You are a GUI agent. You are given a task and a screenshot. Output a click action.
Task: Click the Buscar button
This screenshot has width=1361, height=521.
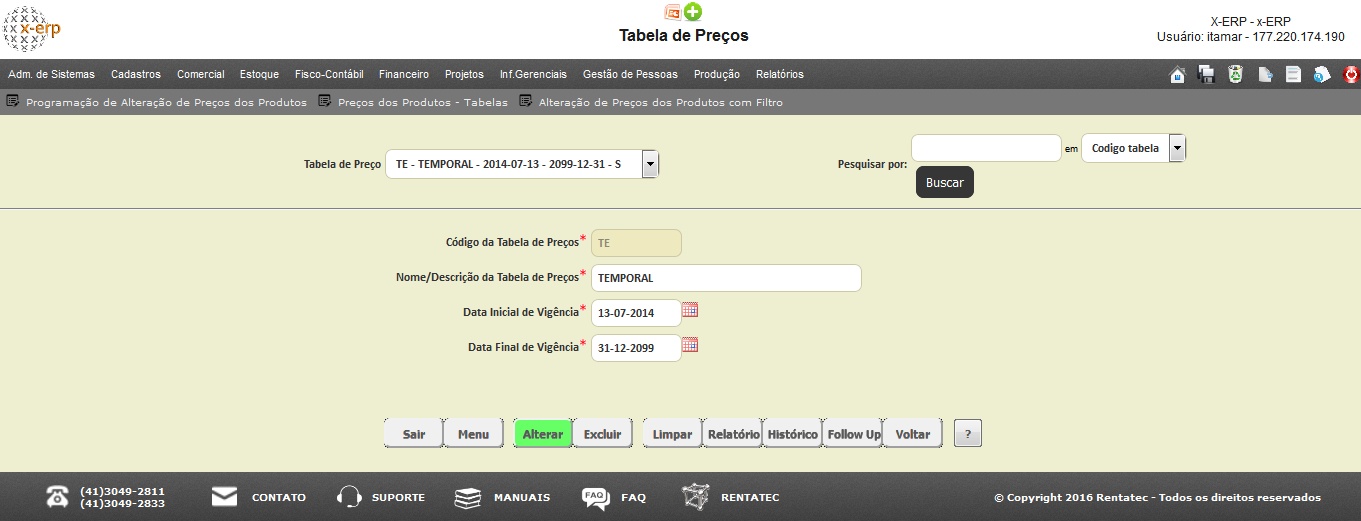(x=945, y=183)
